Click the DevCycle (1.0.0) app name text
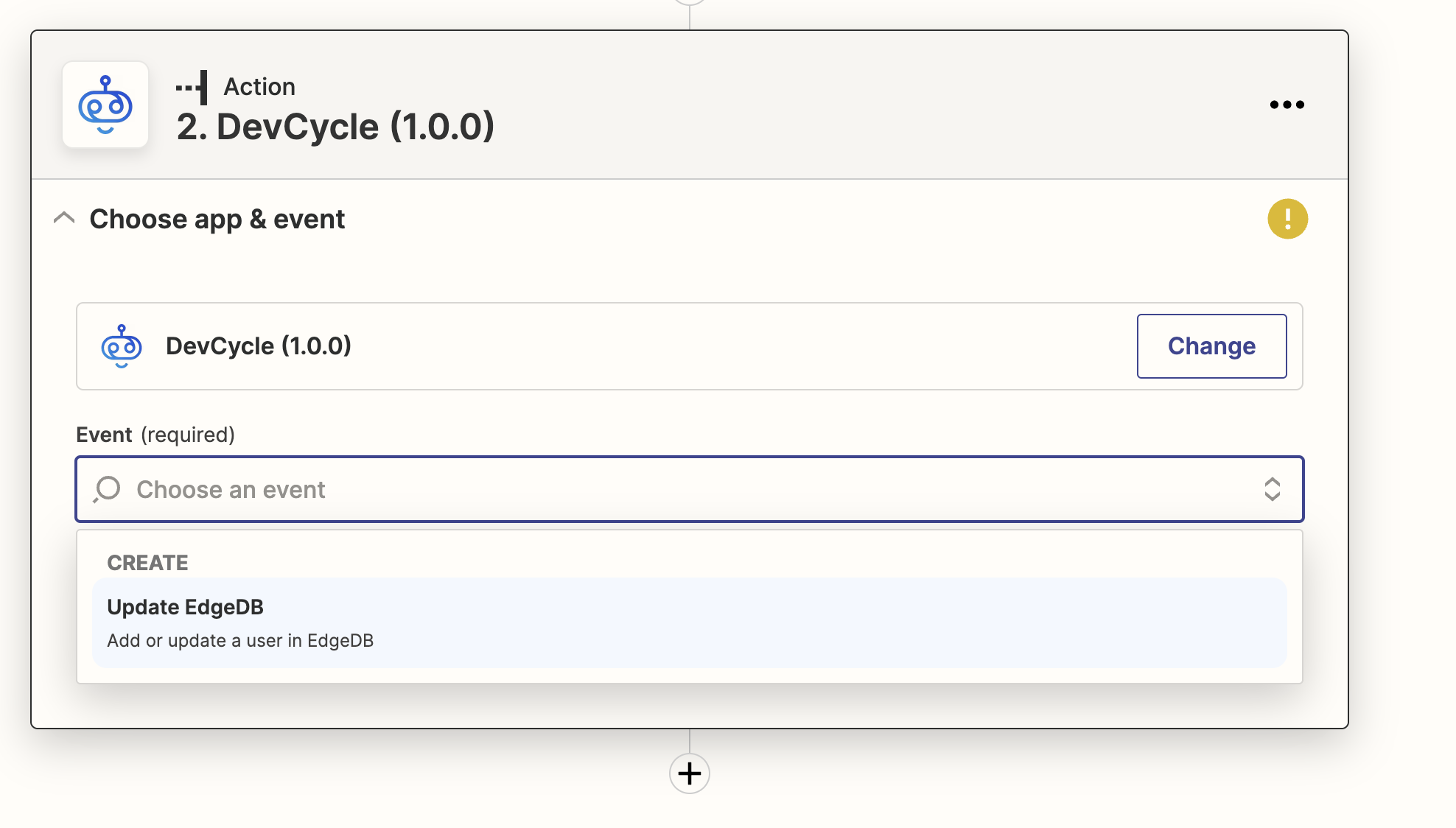This screenshot has width=1456, height=828. pyautogui.click(x=258, y=346)
